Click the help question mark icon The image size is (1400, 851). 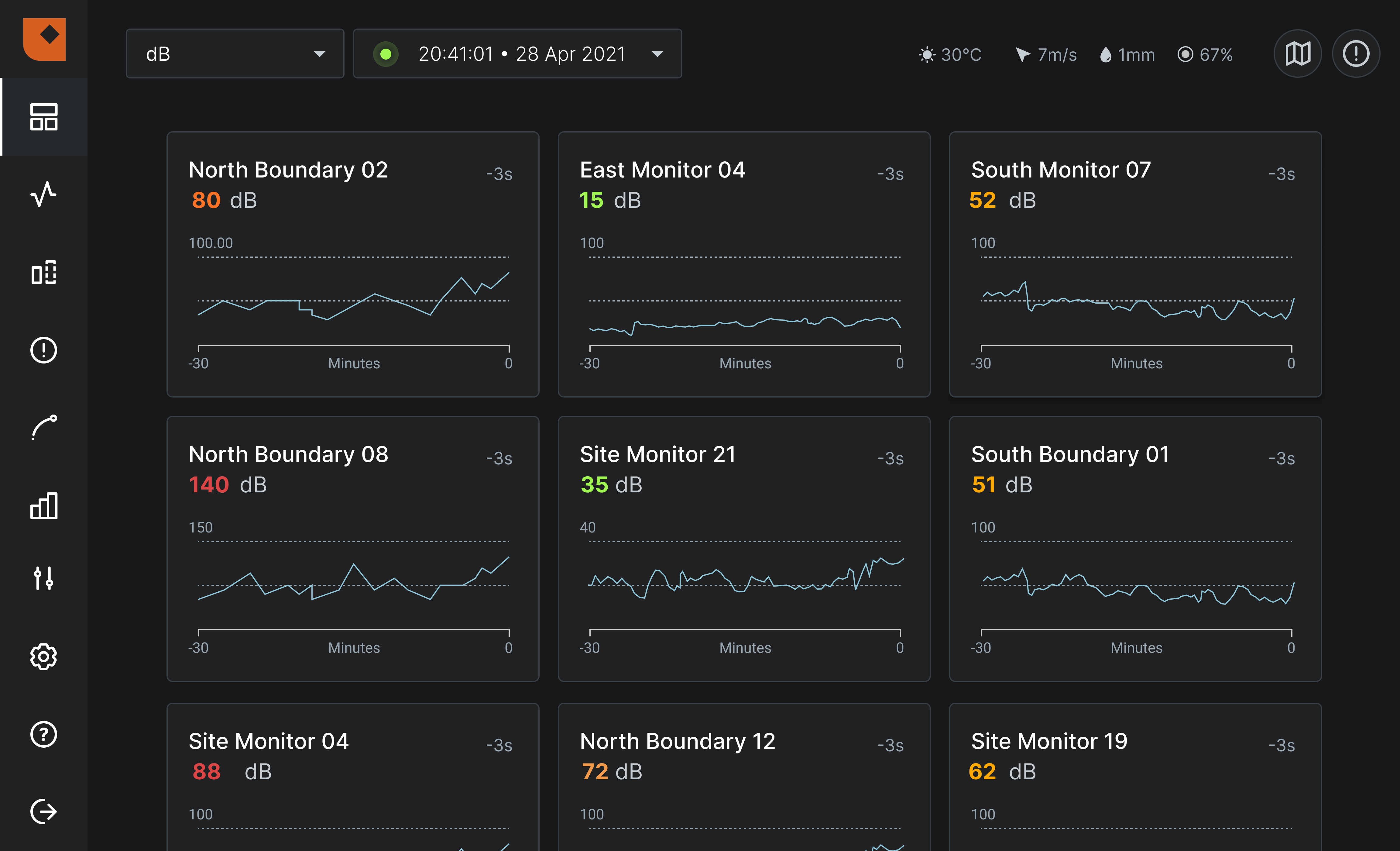tap(44, 734)
